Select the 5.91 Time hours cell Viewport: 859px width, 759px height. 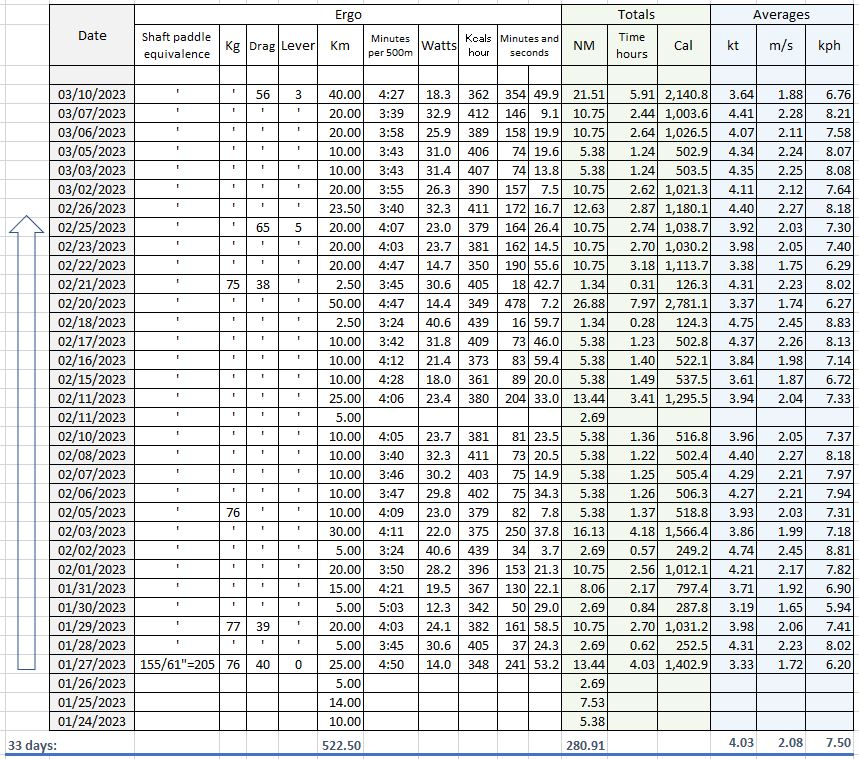click(x=632, y=94)
